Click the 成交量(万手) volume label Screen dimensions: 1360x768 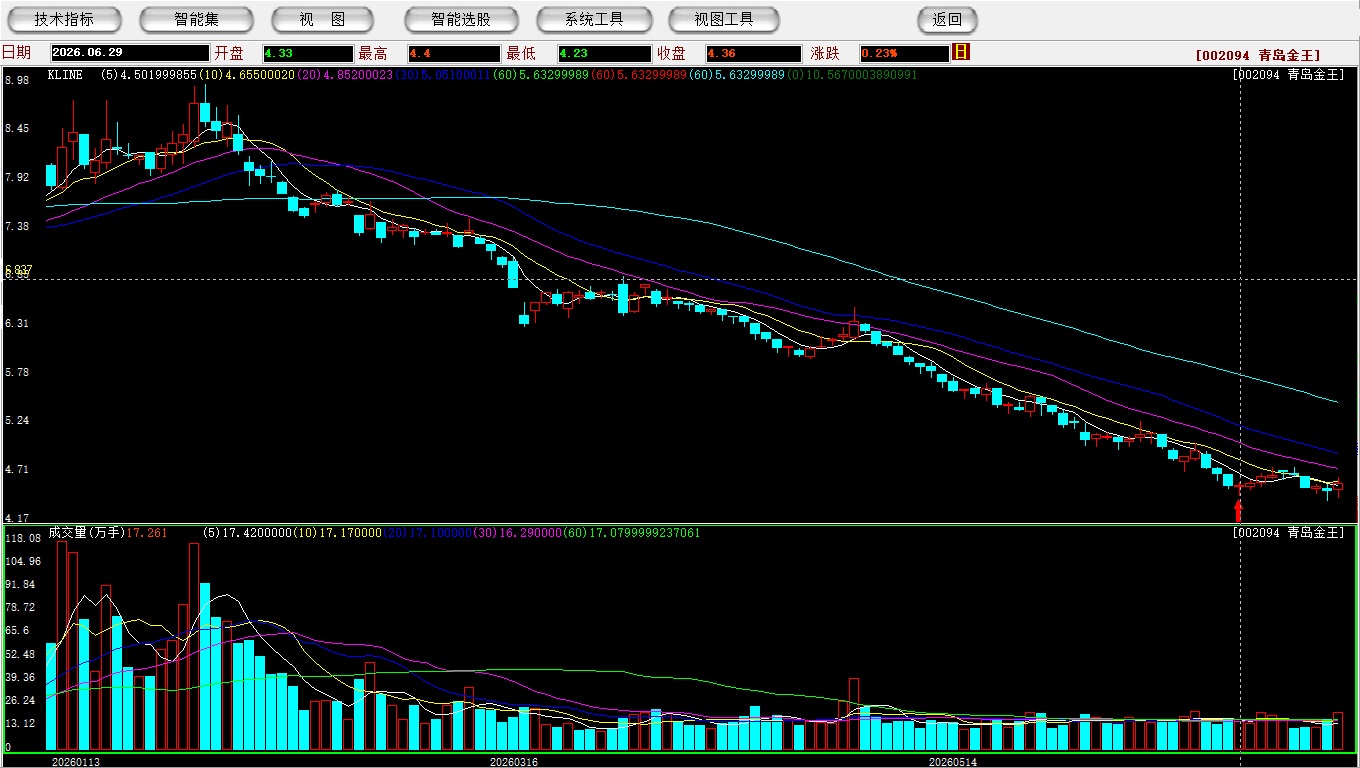click(86, 533)
